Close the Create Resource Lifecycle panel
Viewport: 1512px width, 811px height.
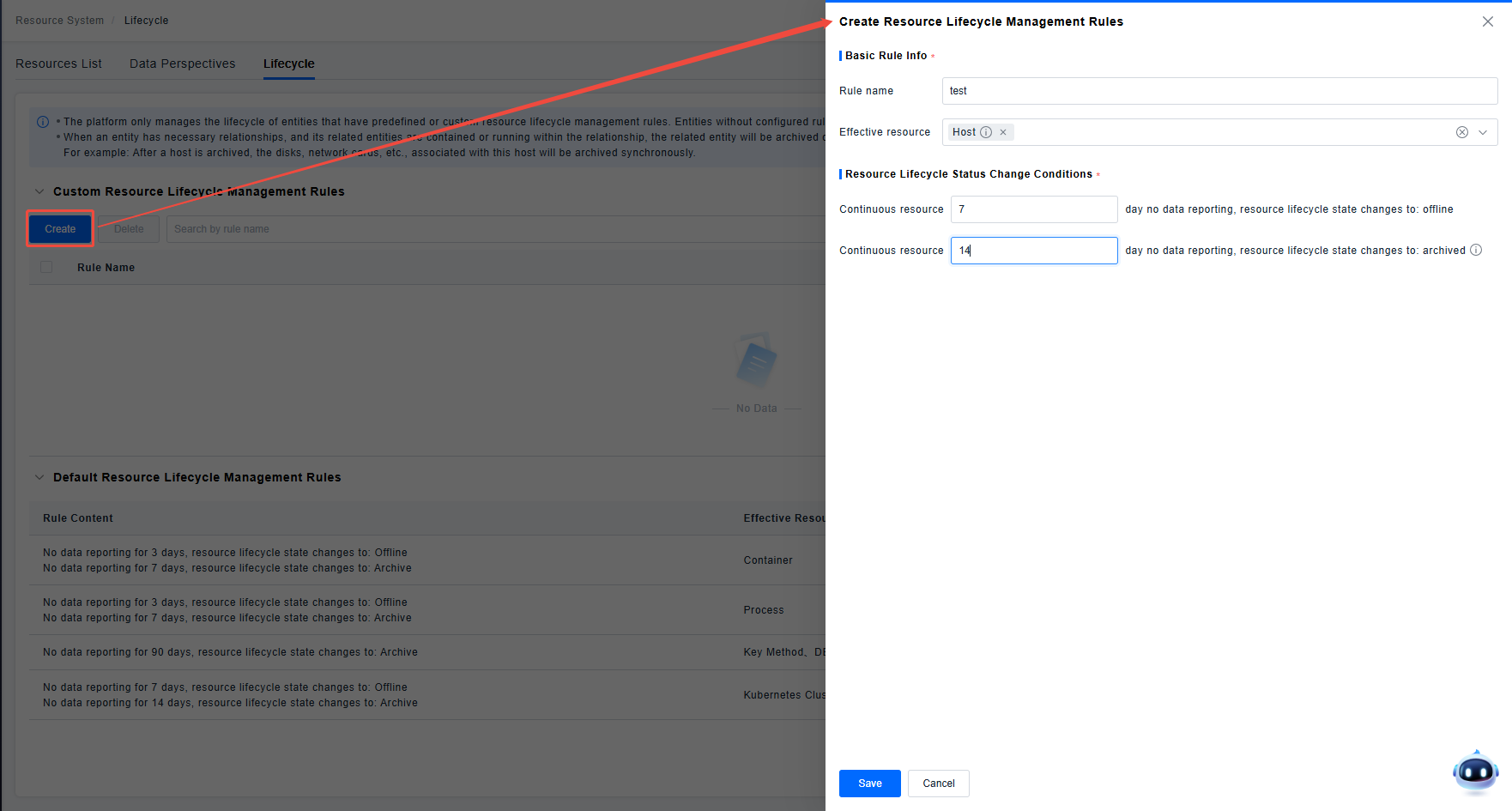coord(1487,21)
